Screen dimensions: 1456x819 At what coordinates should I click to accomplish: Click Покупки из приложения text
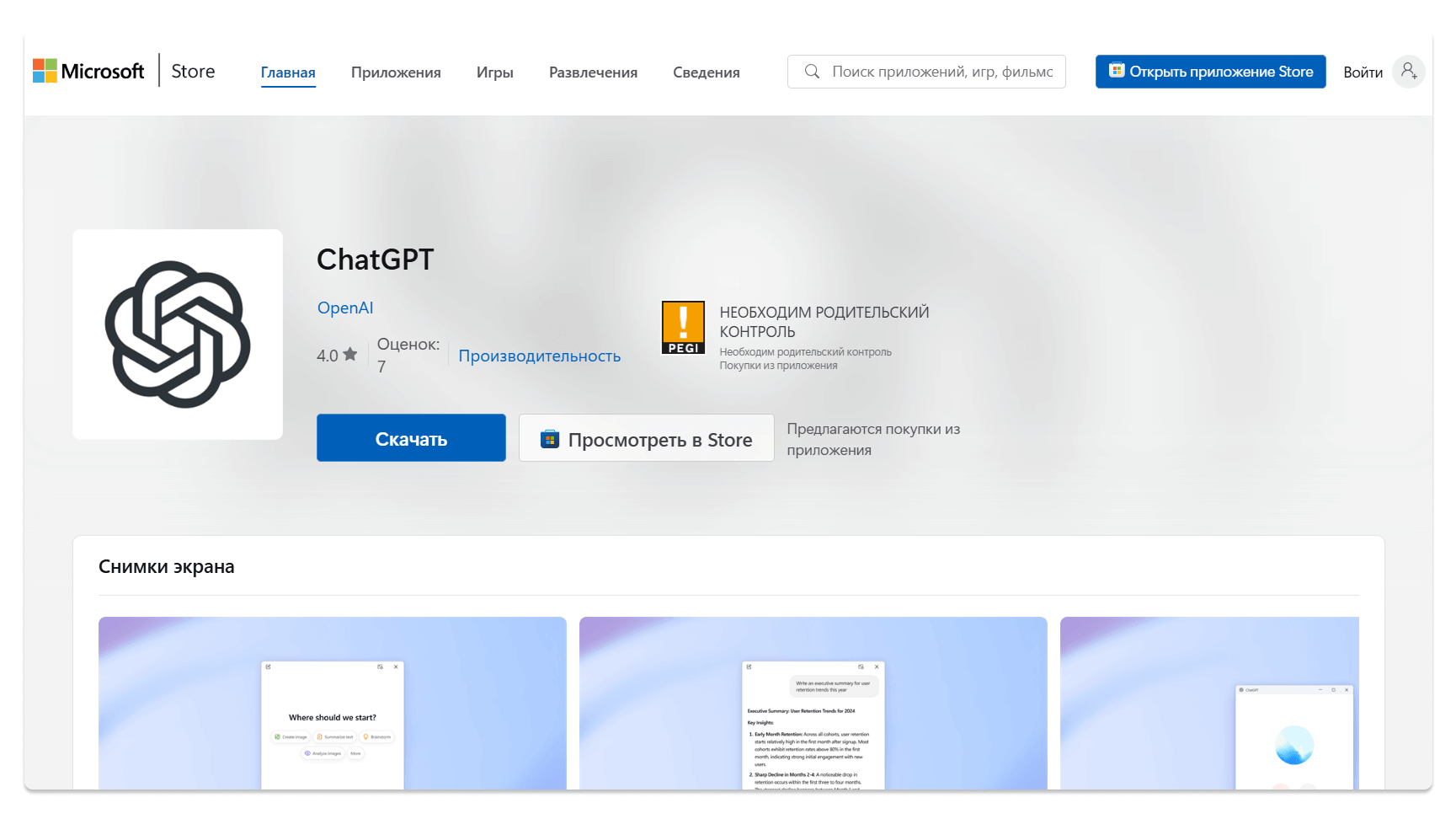(778, 366)
